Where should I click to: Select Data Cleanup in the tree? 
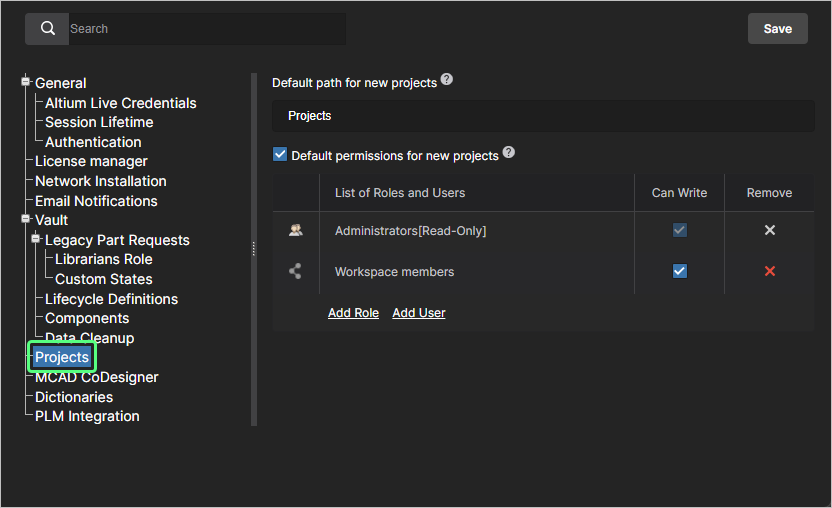[90, 338]
